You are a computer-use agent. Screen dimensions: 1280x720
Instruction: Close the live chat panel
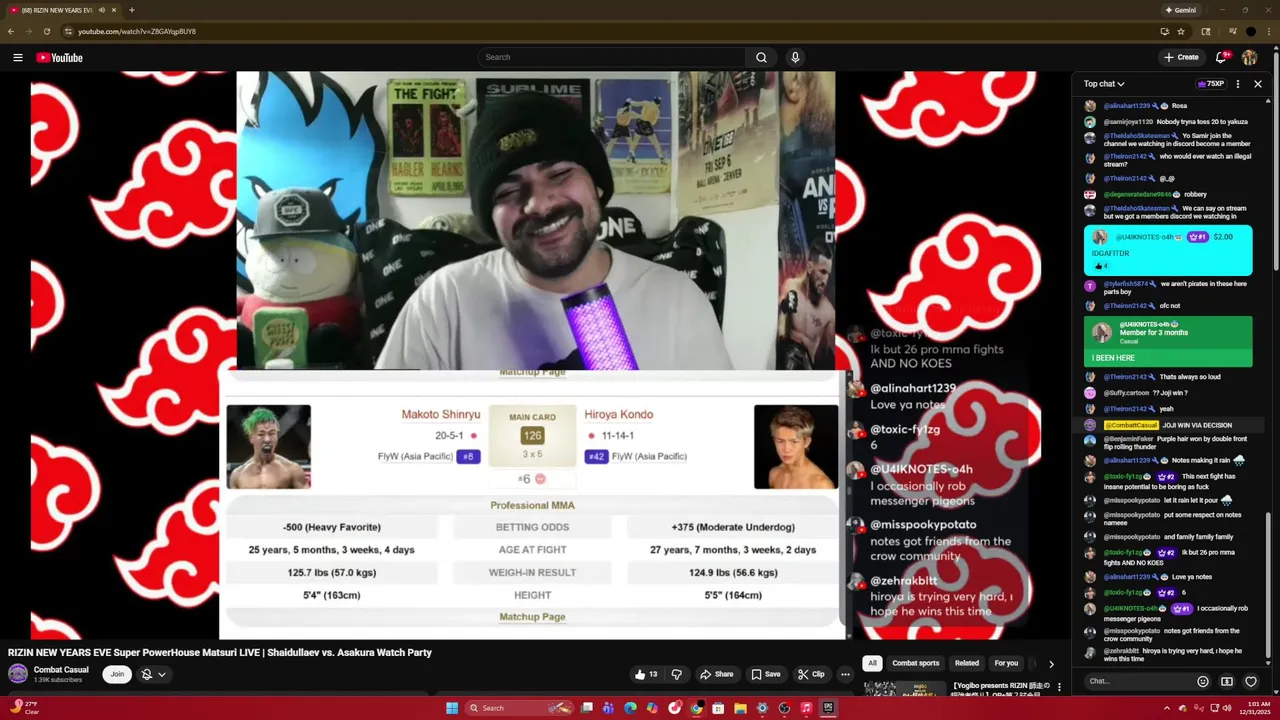click(1258, 84)
